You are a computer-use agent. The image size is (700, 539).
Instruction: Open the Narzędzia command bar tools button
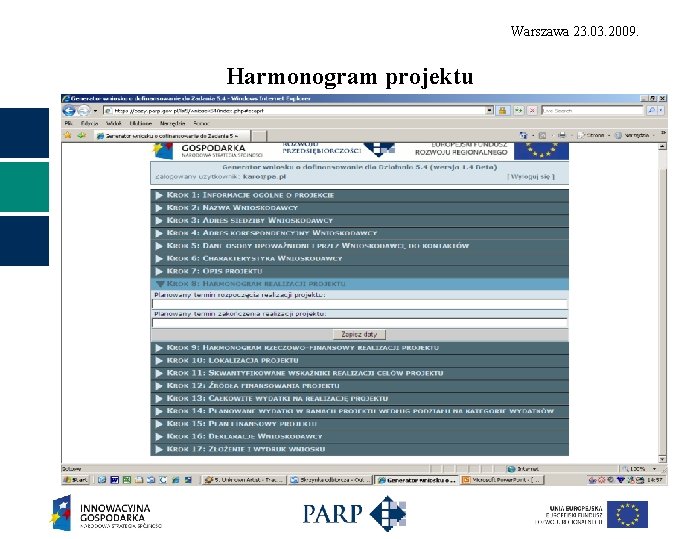(633, 135)
